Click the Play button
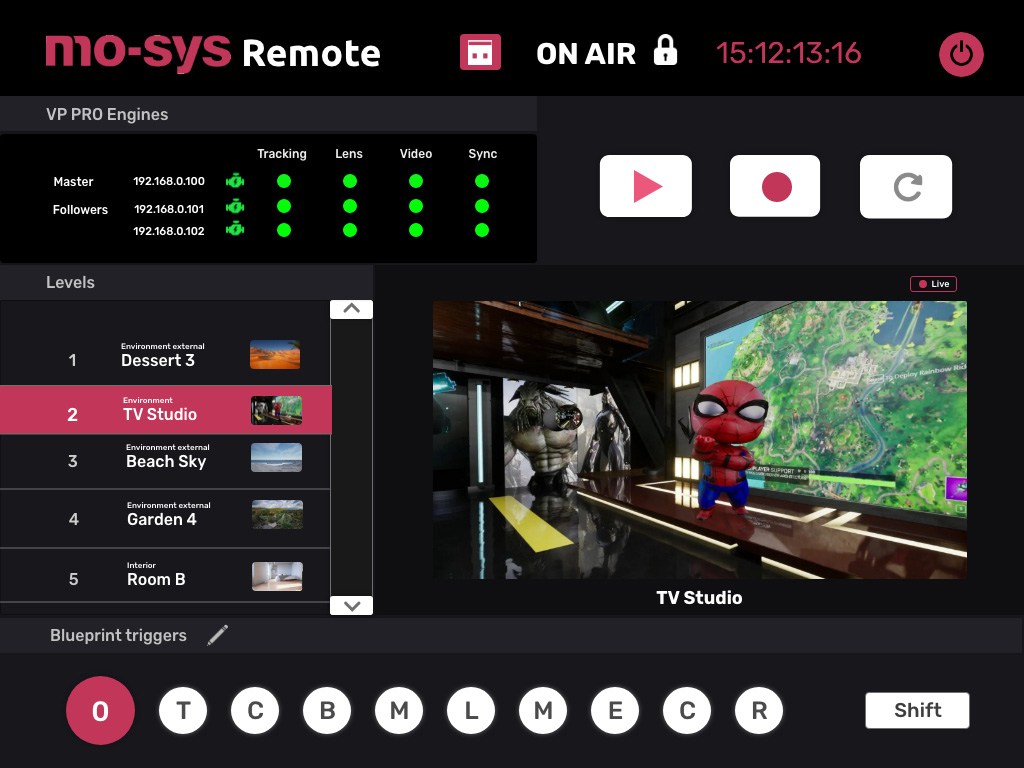This screenshot has height=768, width=1024. click(645, 186)
